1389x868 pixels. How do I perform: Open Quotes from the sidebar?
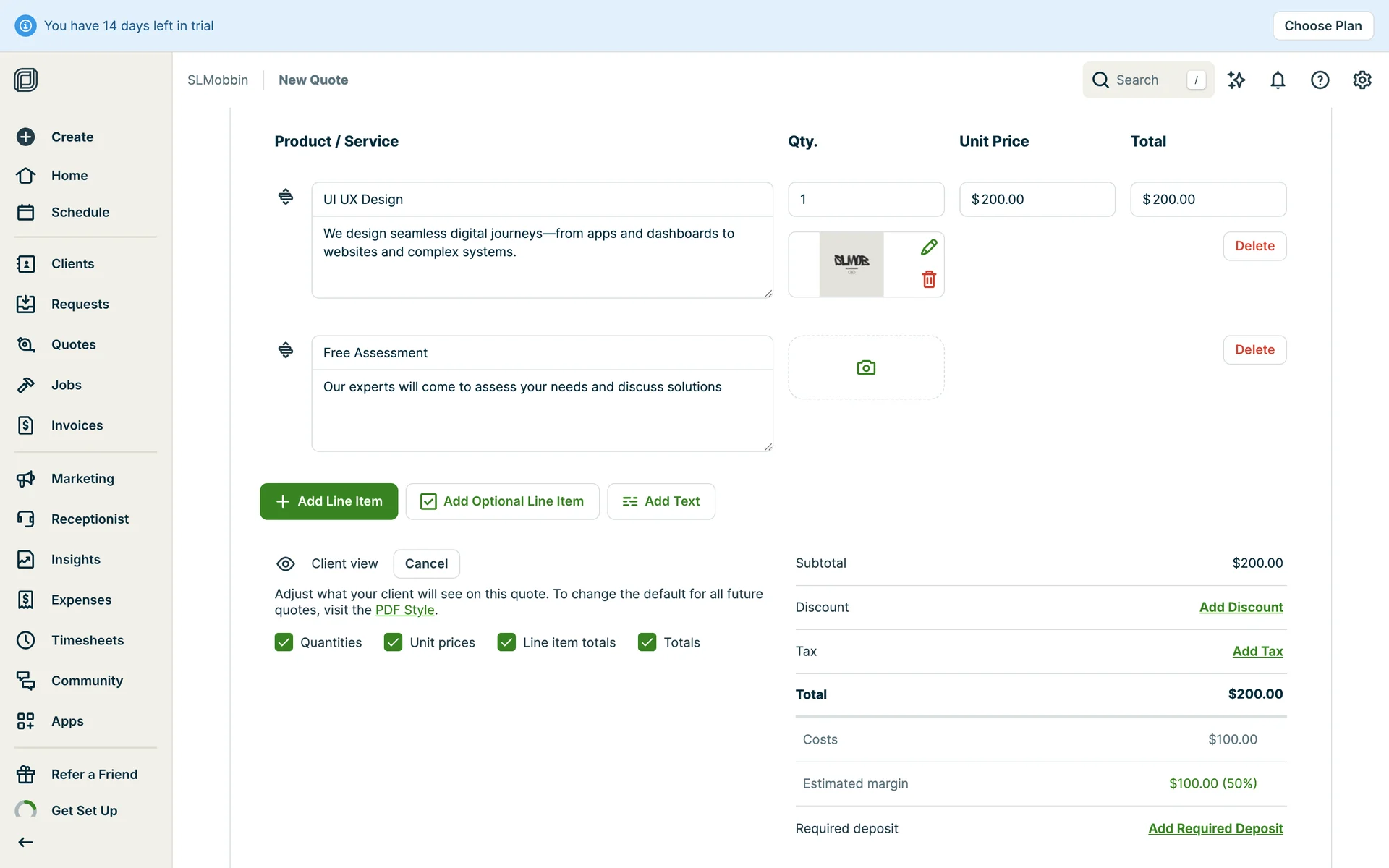click(x=73, y=344)
